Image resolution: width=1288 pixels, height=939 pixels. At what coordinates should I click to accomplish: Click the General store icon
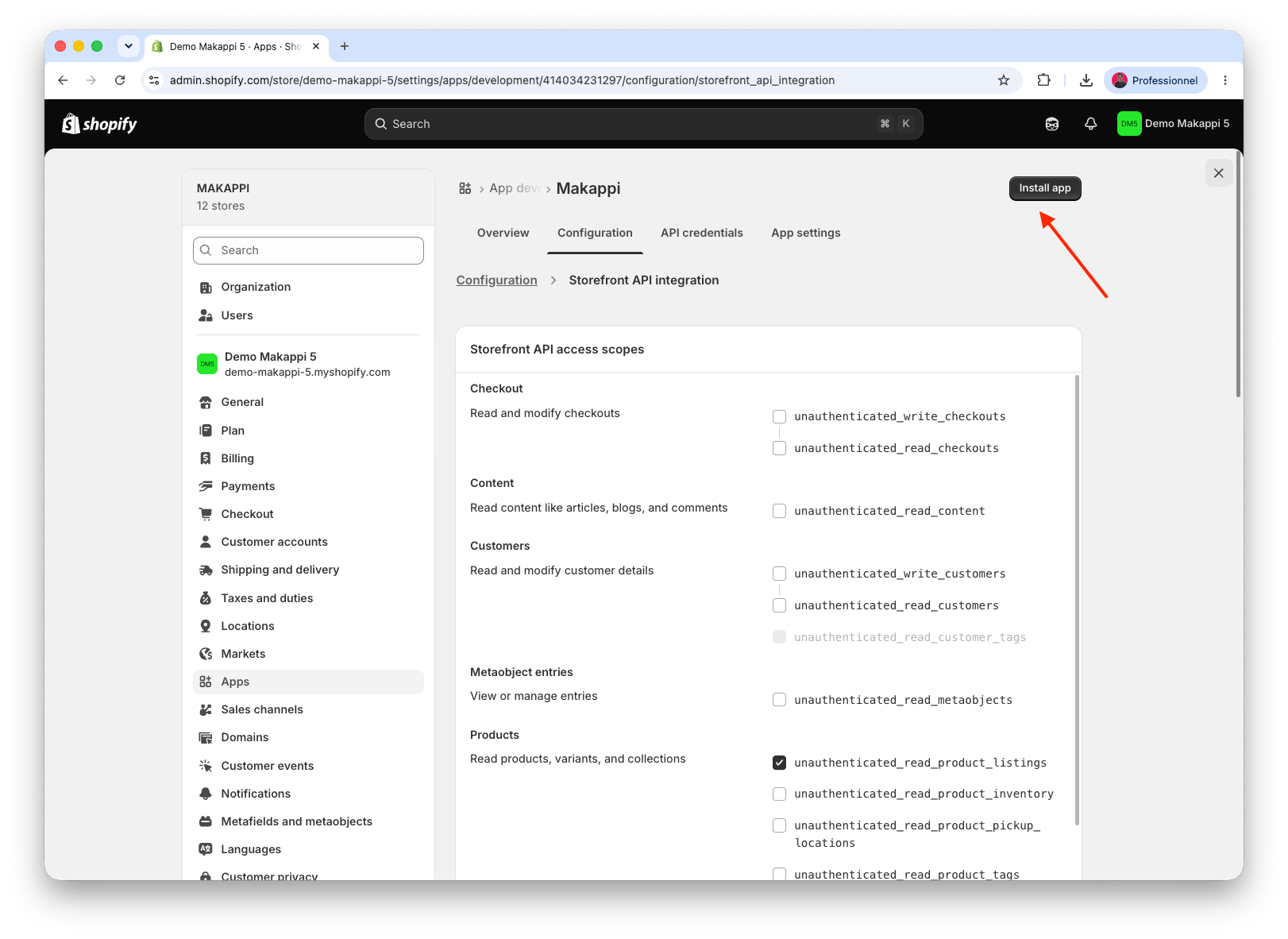[206, 402]
